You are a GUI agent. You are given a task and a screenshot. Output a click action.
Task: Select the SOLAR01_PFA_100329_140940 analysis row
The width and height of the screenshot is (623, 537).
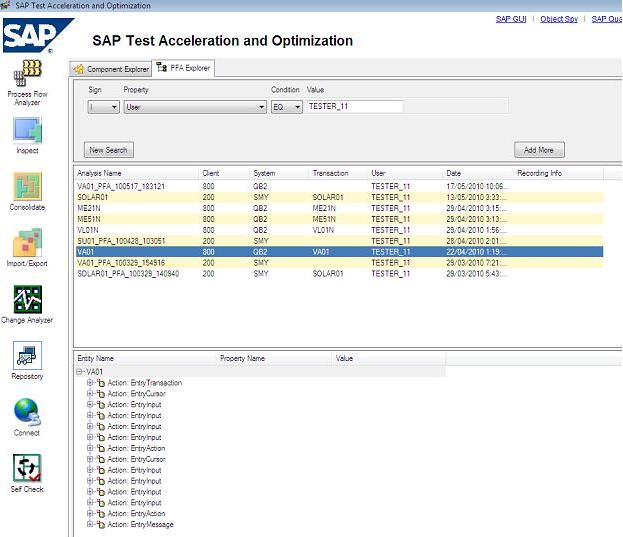point(339,274)
